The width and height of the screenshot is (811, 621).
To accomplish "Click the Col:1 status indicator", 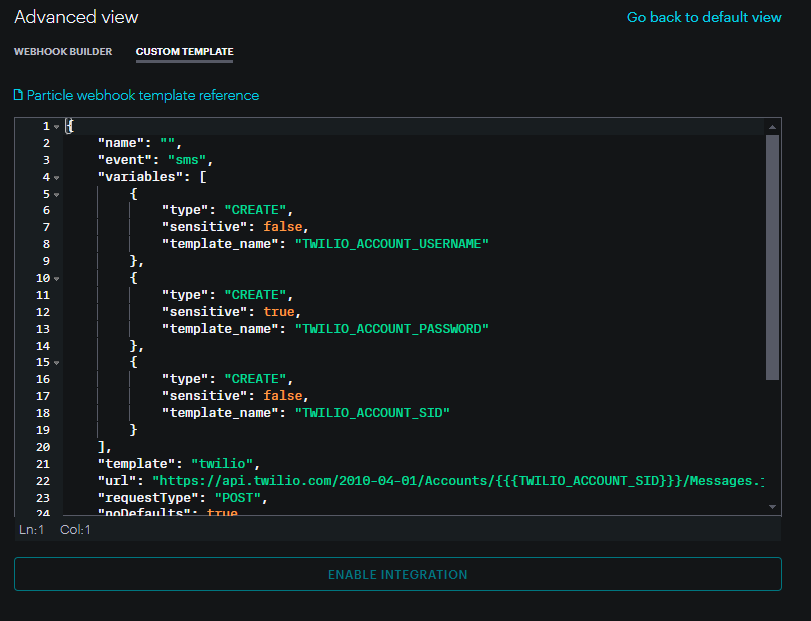I will coord(75,530).
